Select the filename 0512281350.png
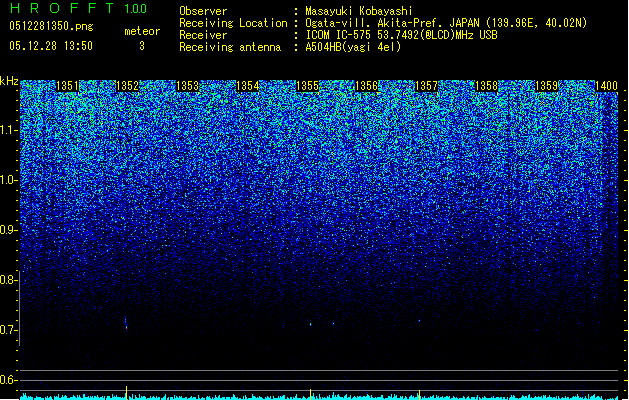 (51, 26)
